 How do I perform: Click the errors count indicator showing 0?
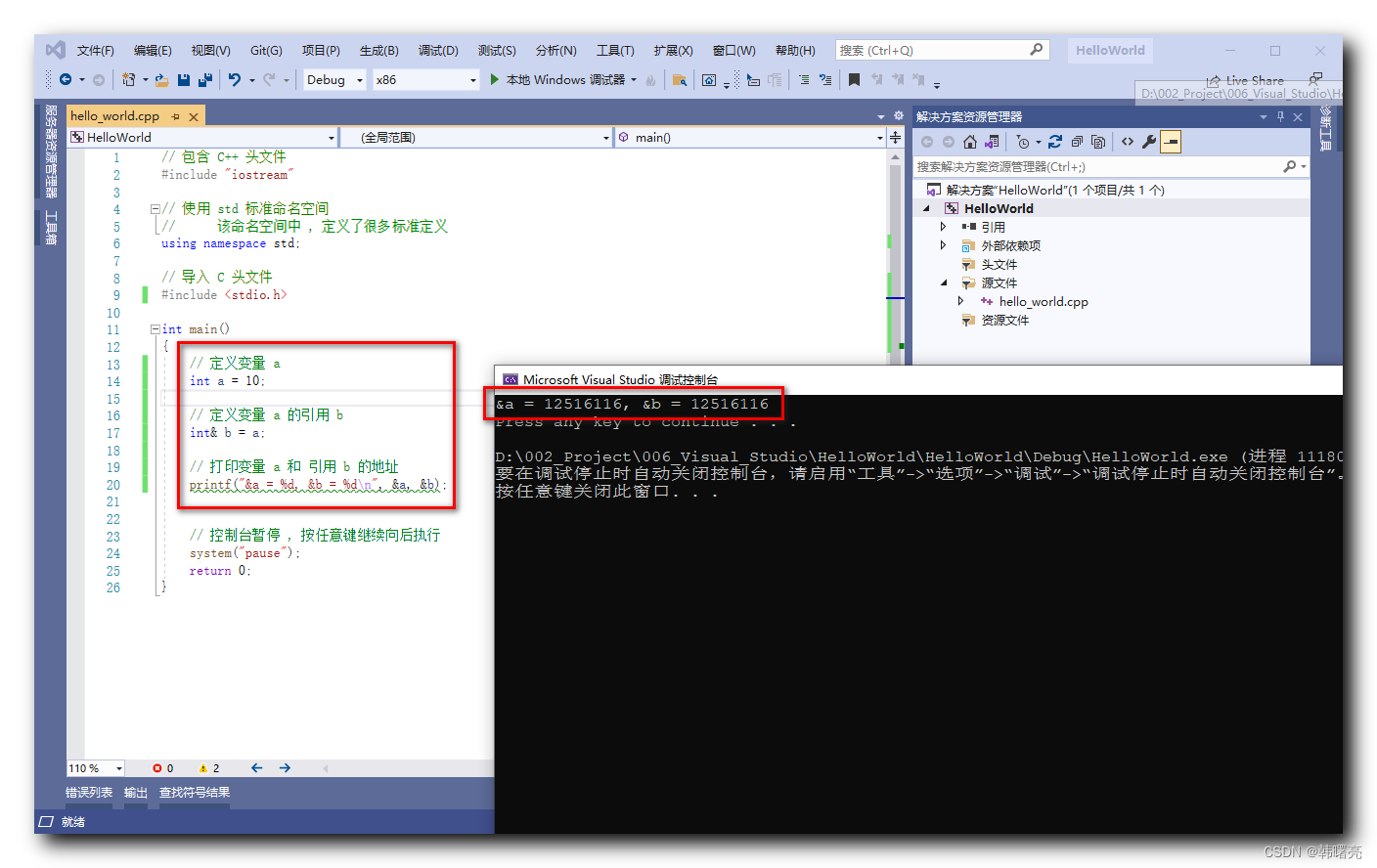[163, 768]
